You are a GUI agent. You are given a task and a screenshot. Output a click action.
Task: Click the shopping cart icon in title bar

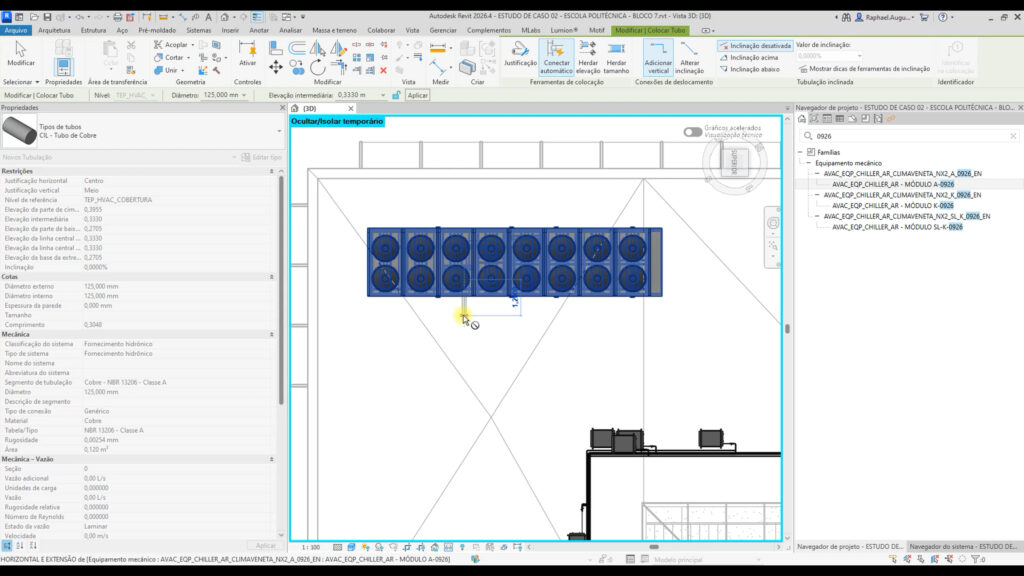[x=923, y=17]
